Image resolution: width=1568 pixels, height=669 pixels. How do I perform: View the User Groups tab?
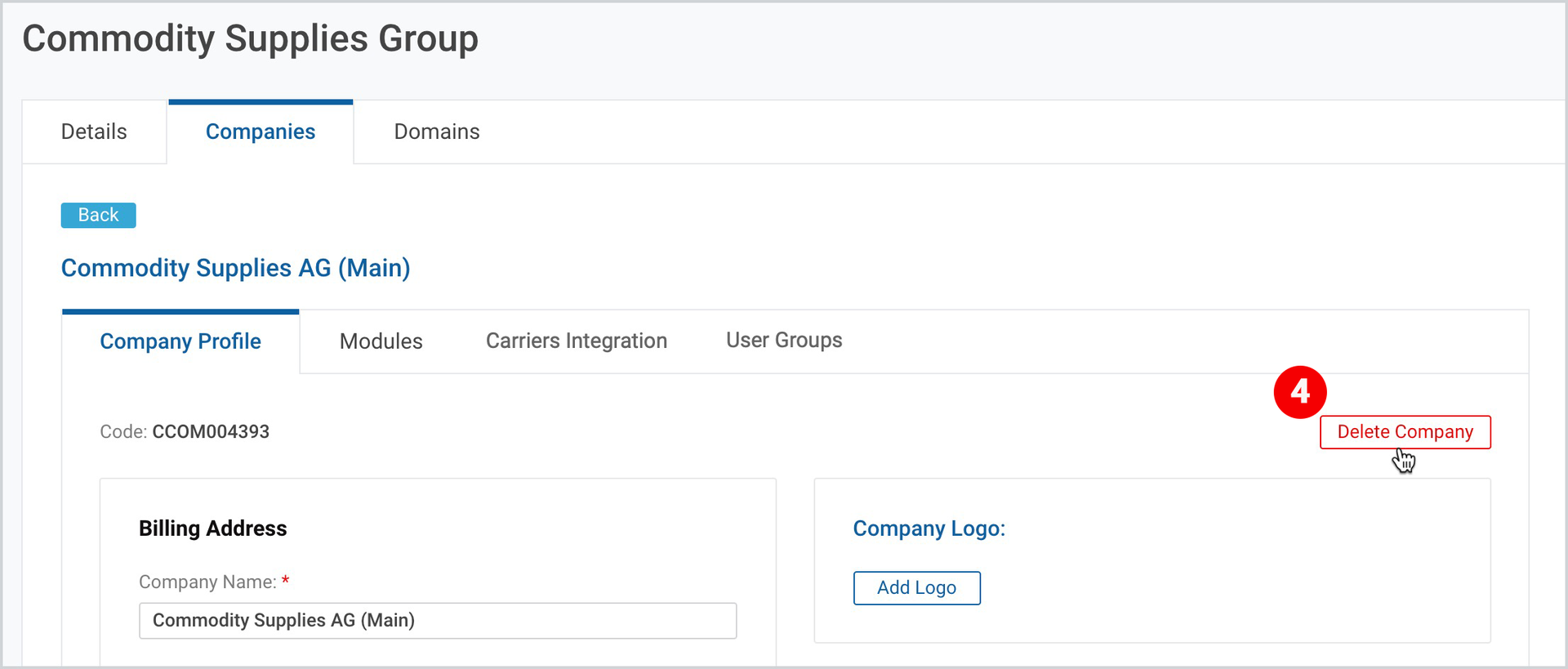pos(784,340)
